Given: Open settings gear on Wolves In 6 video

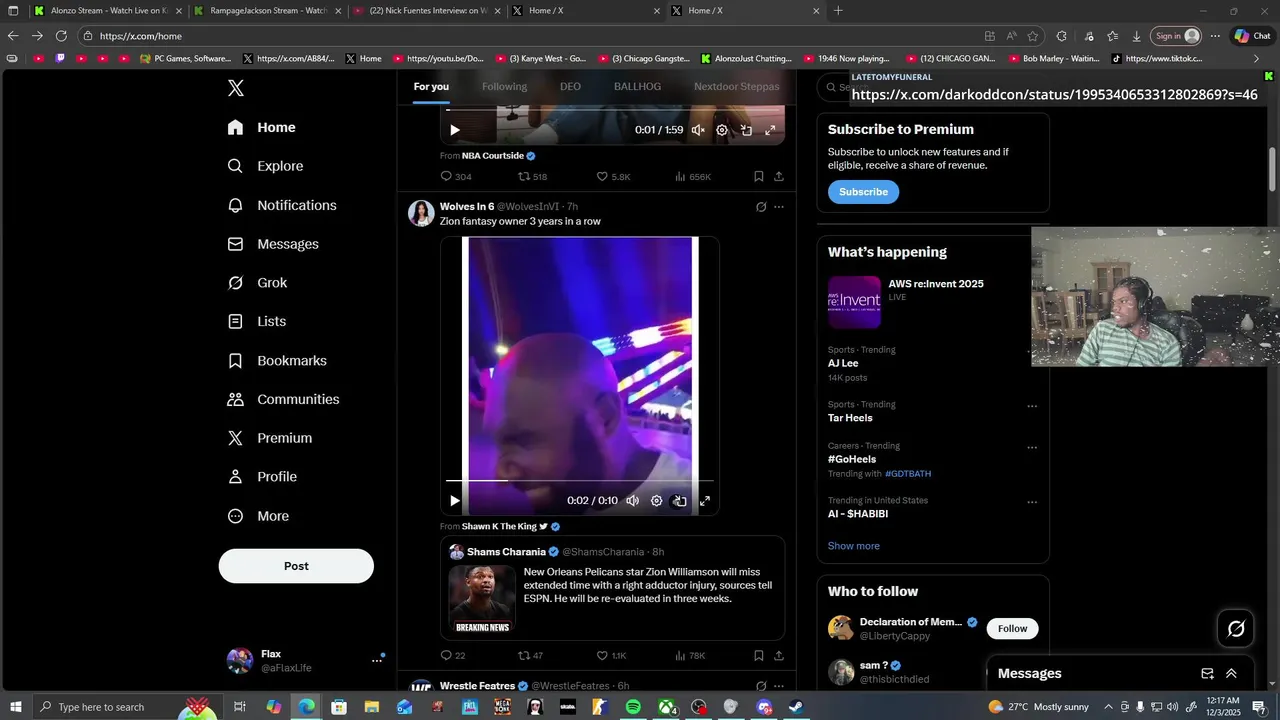Looking at the screenshot, I should [x=656, y=501].
